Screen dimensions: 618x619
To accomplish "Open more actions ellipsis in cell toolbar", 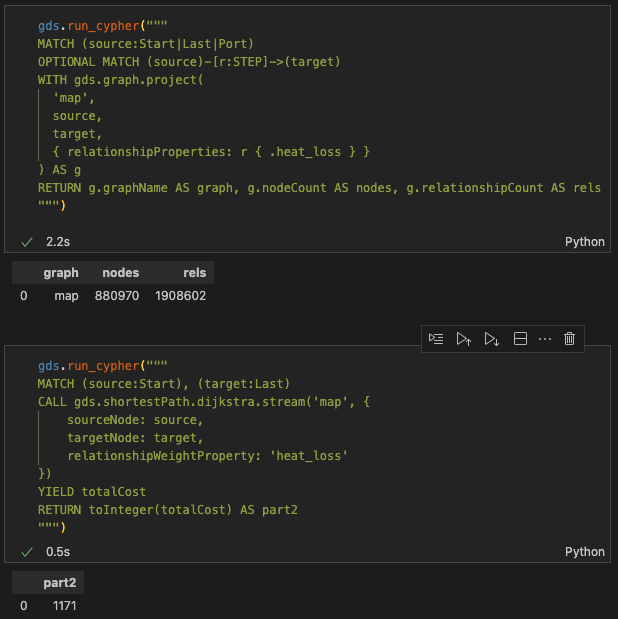I will pos(545,339).
